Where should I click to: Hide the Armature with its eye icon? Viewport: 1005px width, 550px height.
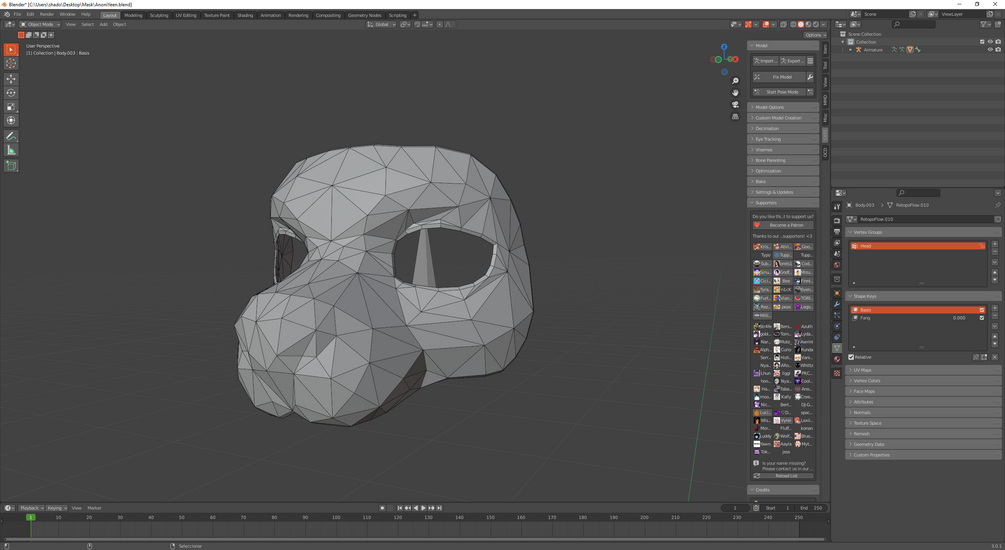[990, 49]
